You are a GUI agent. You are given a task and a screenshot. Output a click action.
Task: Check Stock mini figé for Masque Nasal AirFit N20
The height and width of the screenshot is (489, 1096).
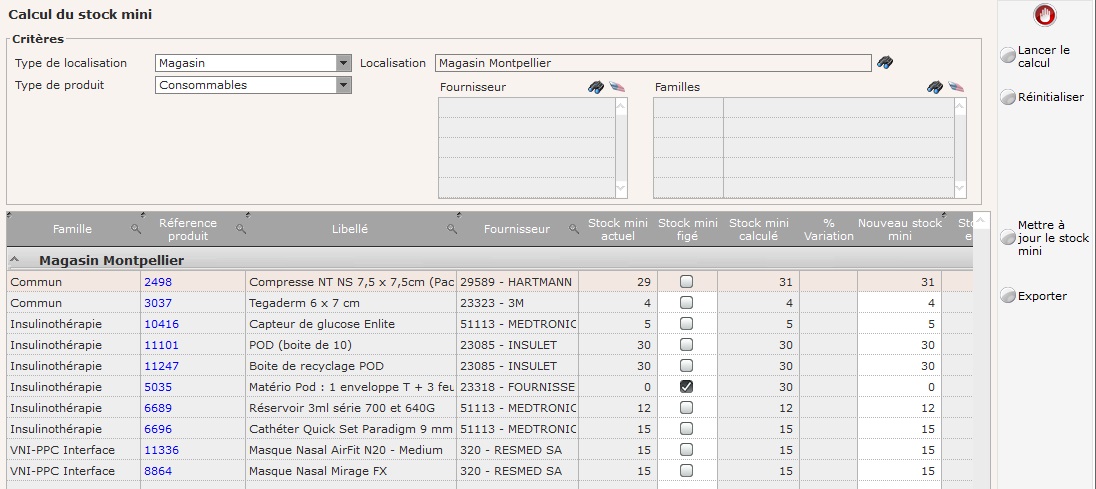tap(687, 449)
